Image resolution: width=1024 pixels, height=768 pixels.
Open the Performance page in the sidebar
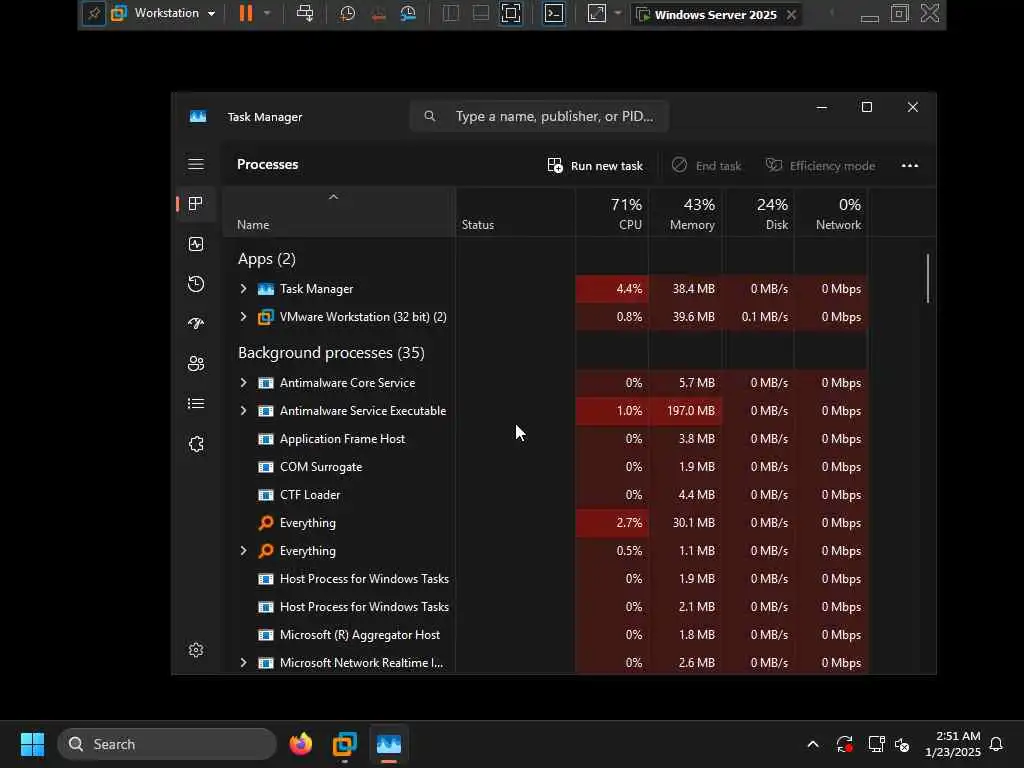(196, 244)
